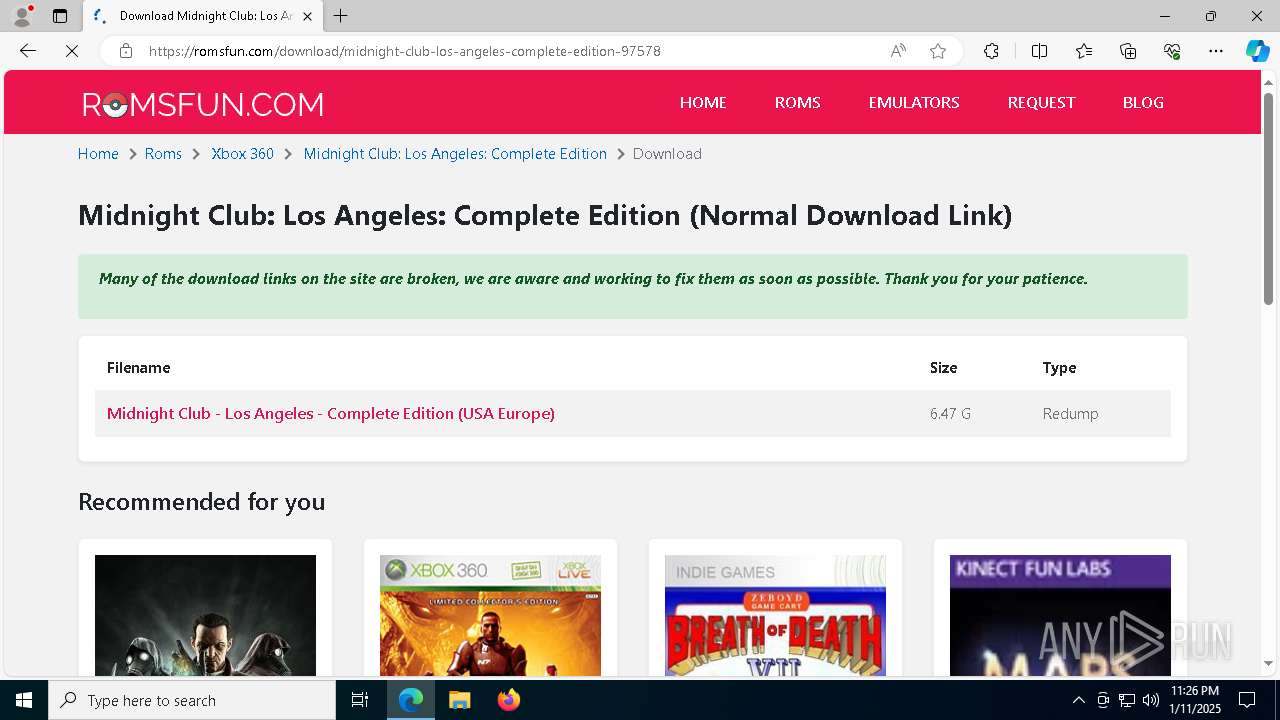The image size is (1280, 720).
Task: Open Mass Effect Xbox 360 thumbnail
Action: point(490,615)
